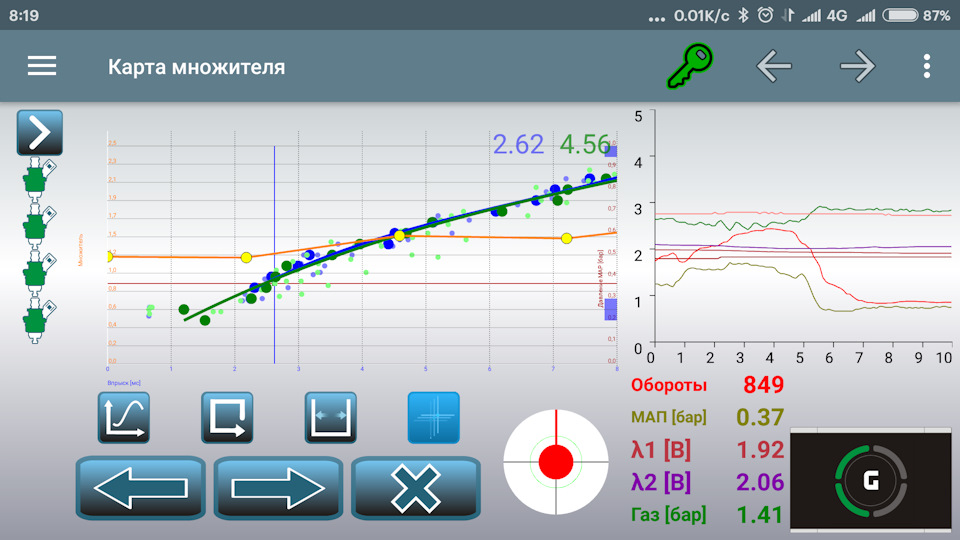Open the three-dot overflow menu

click(x=927, y=66)
